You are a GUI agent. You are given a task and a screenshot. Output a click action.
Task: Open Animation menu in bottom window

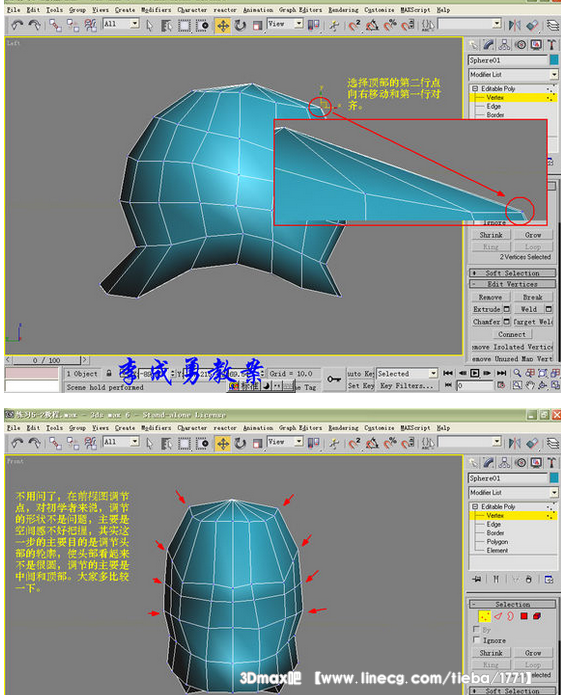[258, 428]
